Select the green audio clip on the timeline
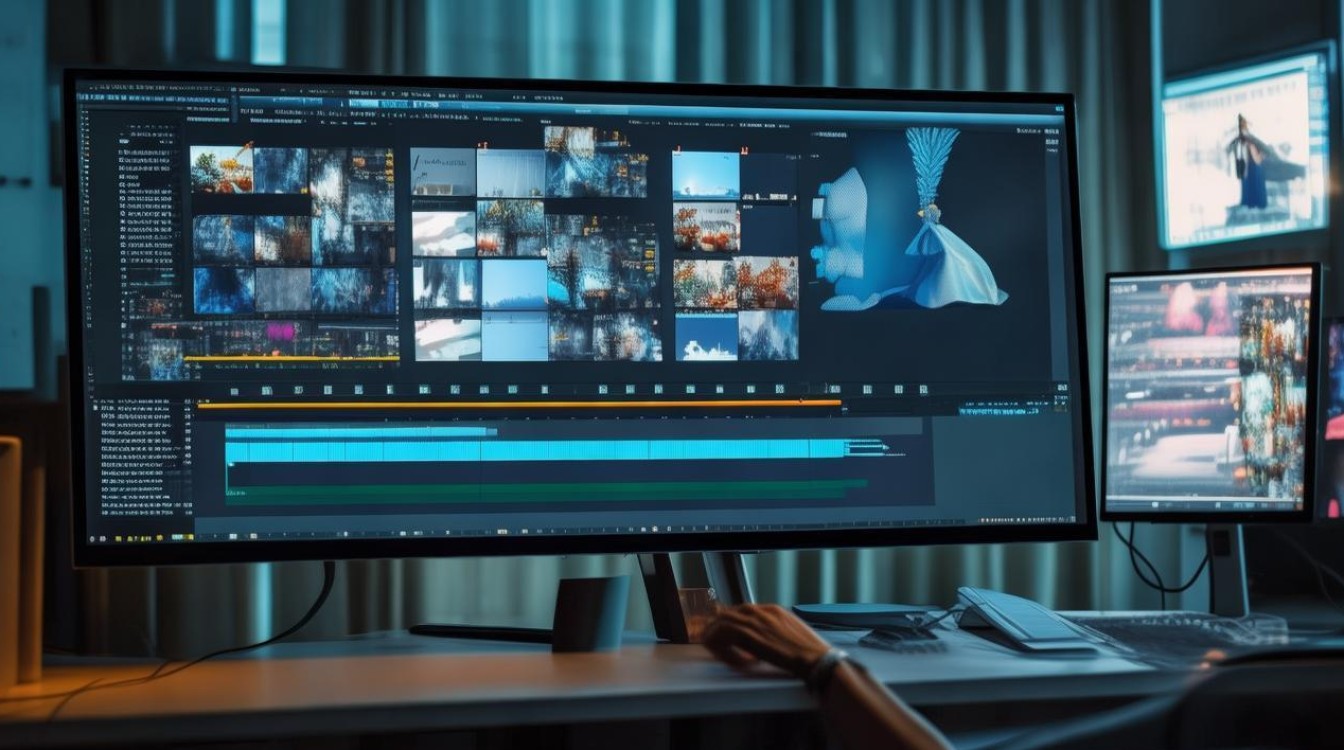Screen dimensions: 1344x750 [x=546, y=491]
